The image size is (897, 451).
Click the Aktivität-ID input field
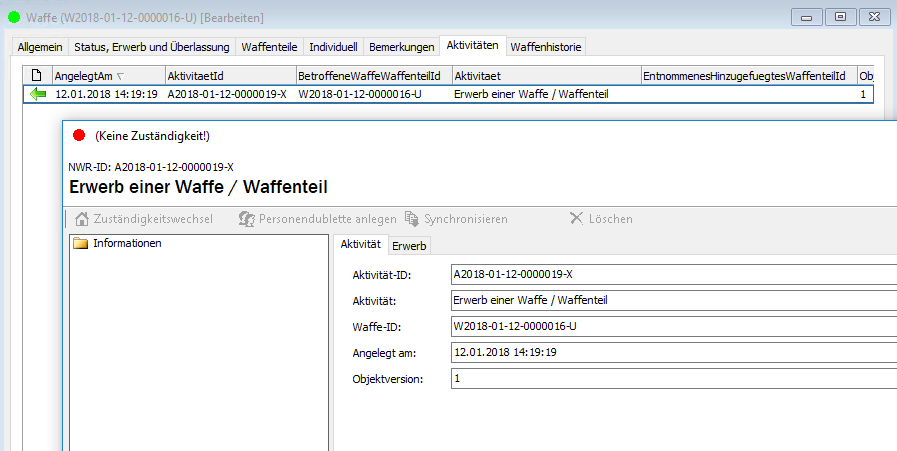672,275
